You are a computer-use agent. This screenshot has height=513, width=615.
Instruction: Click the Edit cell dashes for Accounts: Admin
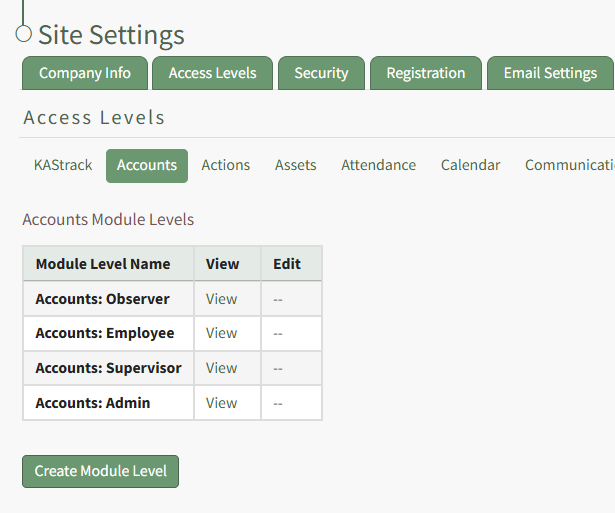click(x=278, y=404)
